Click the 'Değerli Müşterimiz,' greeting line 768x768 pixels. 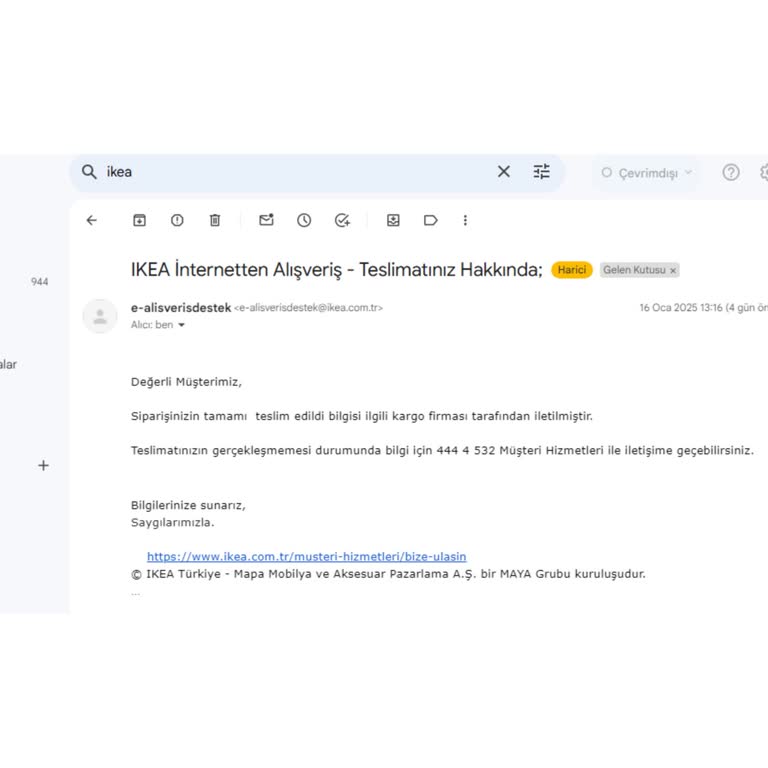(x=186, y=382)
